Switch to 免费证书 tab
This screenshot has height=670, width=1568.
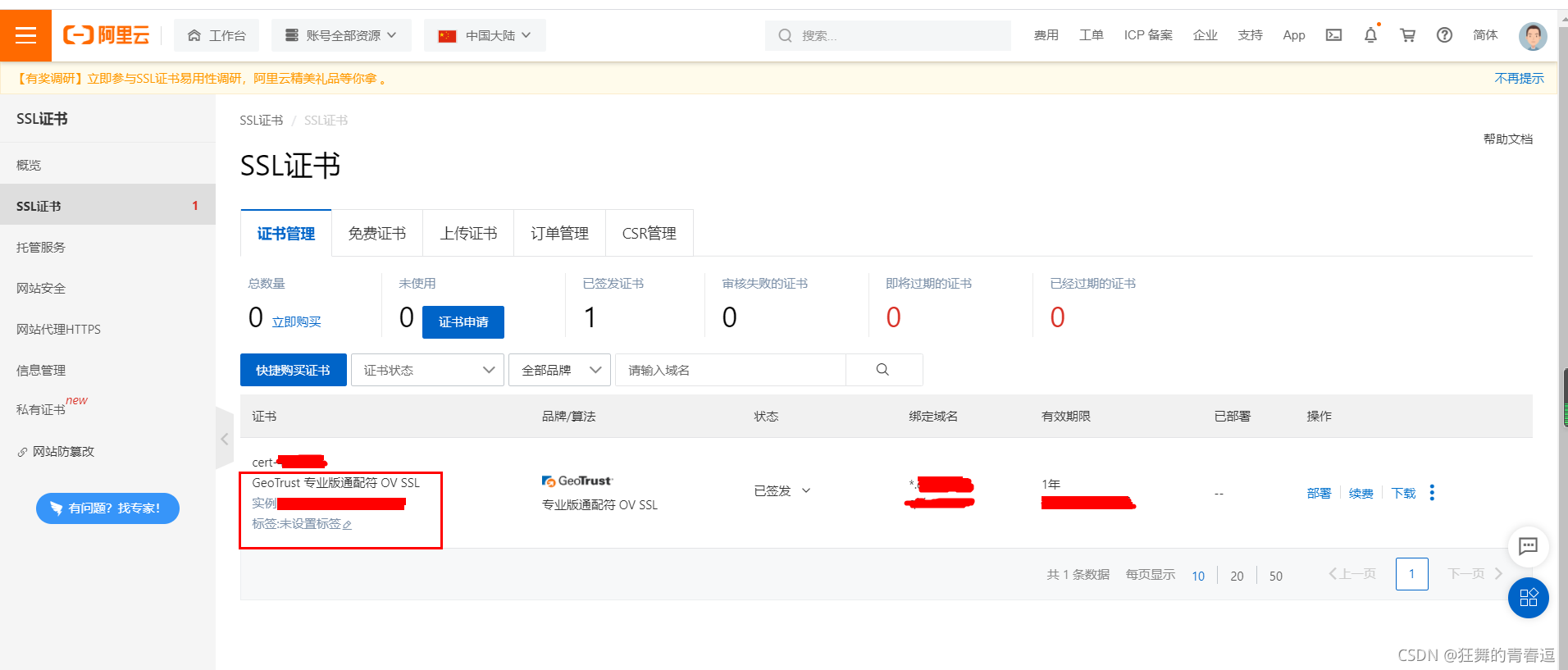click(377, 234)
